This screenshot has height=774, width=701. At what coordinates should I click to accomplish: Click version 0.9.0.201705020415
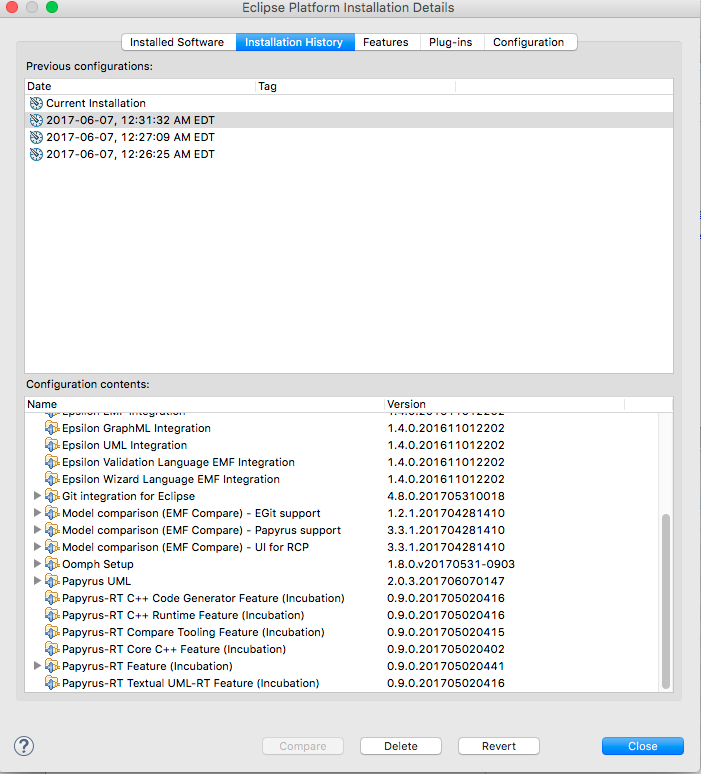click(446, 632)
